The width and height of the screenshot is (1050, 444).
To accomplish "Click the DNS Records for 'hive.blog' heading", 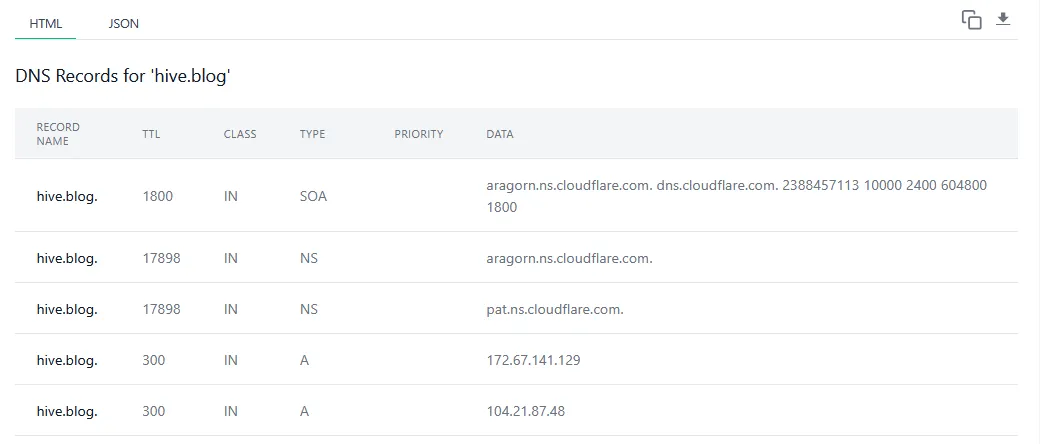I will coord(123,76).
